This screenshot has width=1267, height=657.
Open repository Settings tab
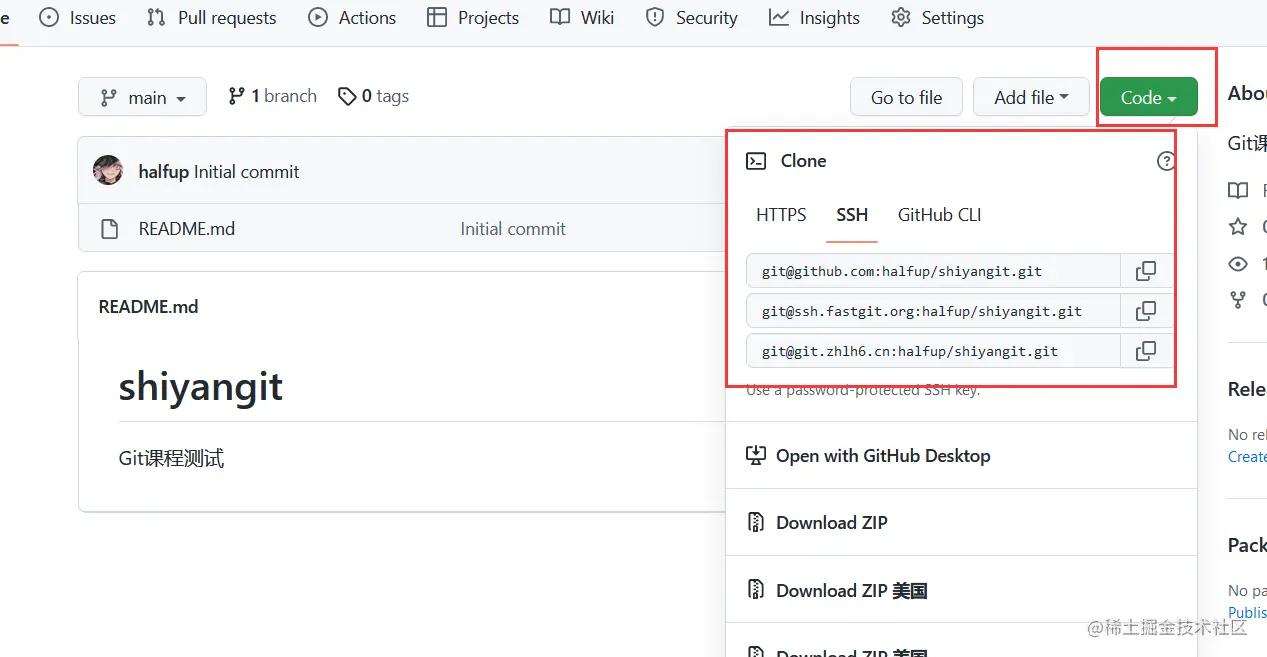coord(937,18)
